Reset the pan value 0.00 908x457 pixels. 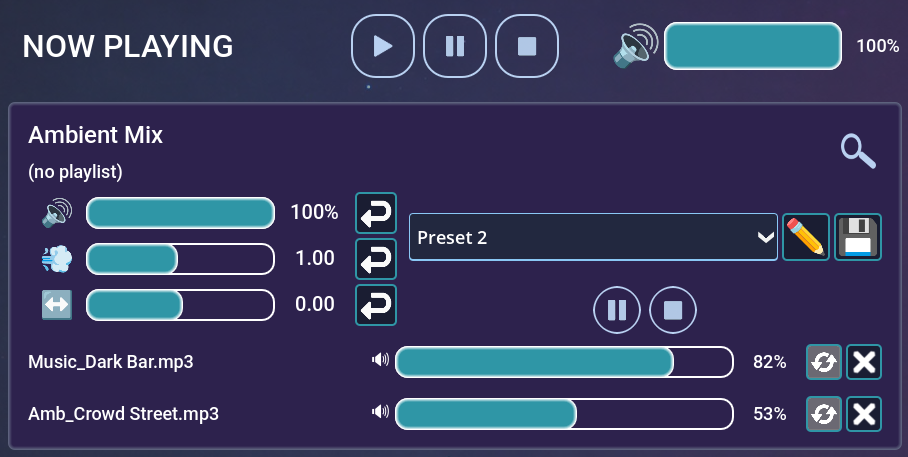point(376,305)
